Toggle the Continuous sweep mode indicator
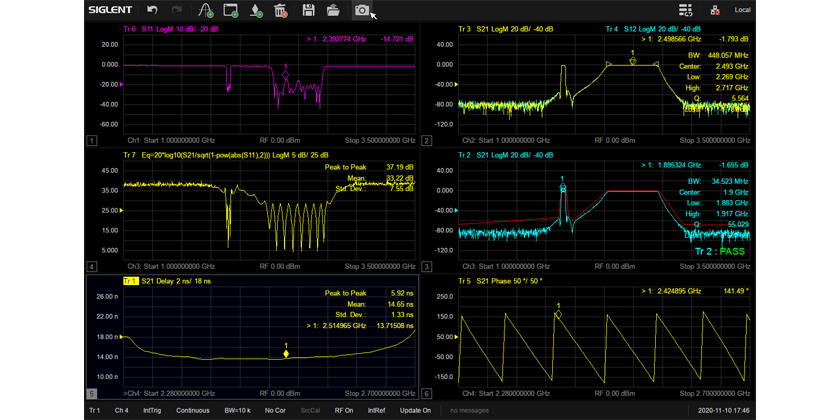The height and width of the screenshot is (420, 840). 193,410
